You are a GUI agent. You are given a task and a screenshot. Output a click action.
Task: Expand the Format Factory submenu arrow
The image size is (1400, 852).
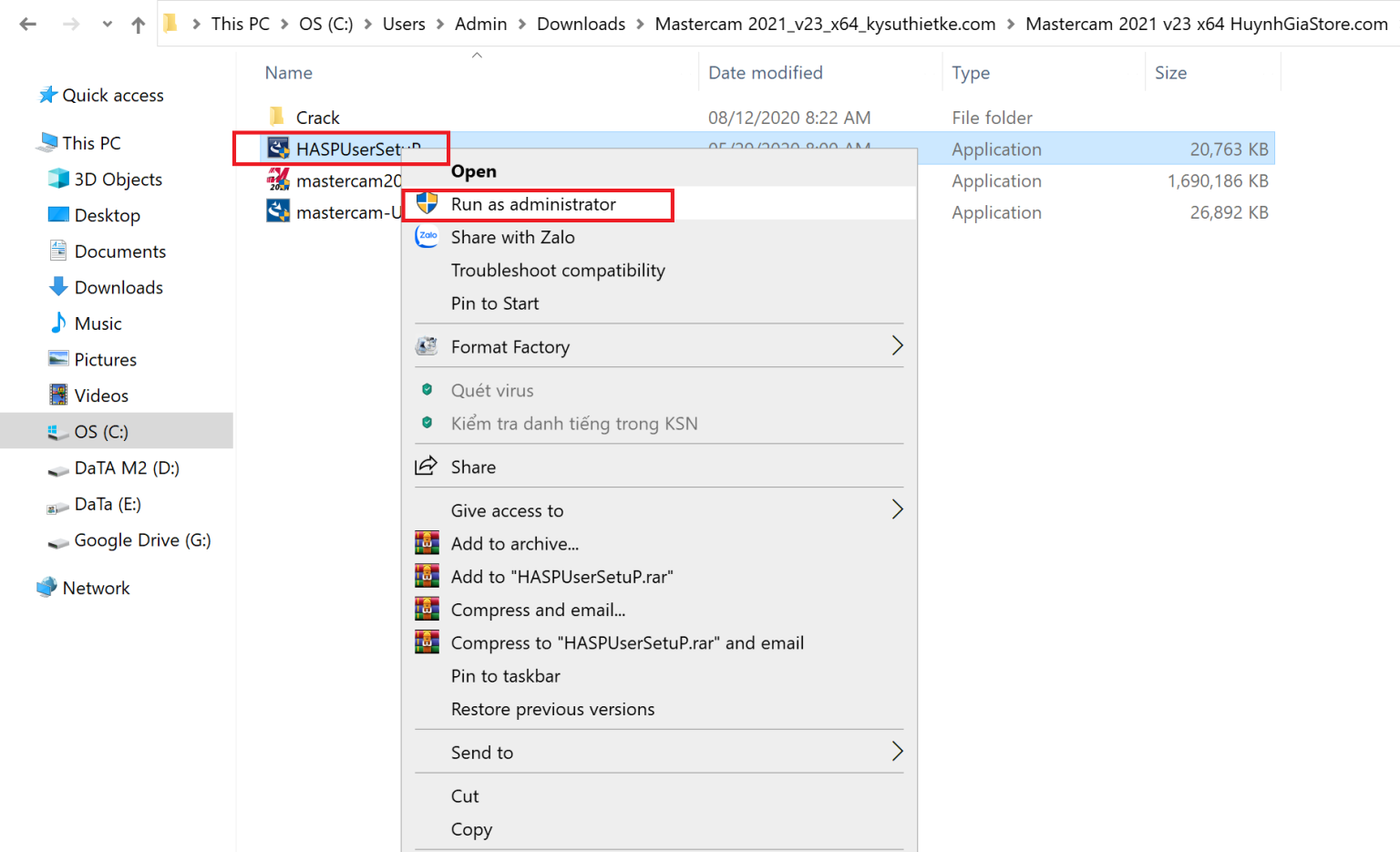(897, 346)
